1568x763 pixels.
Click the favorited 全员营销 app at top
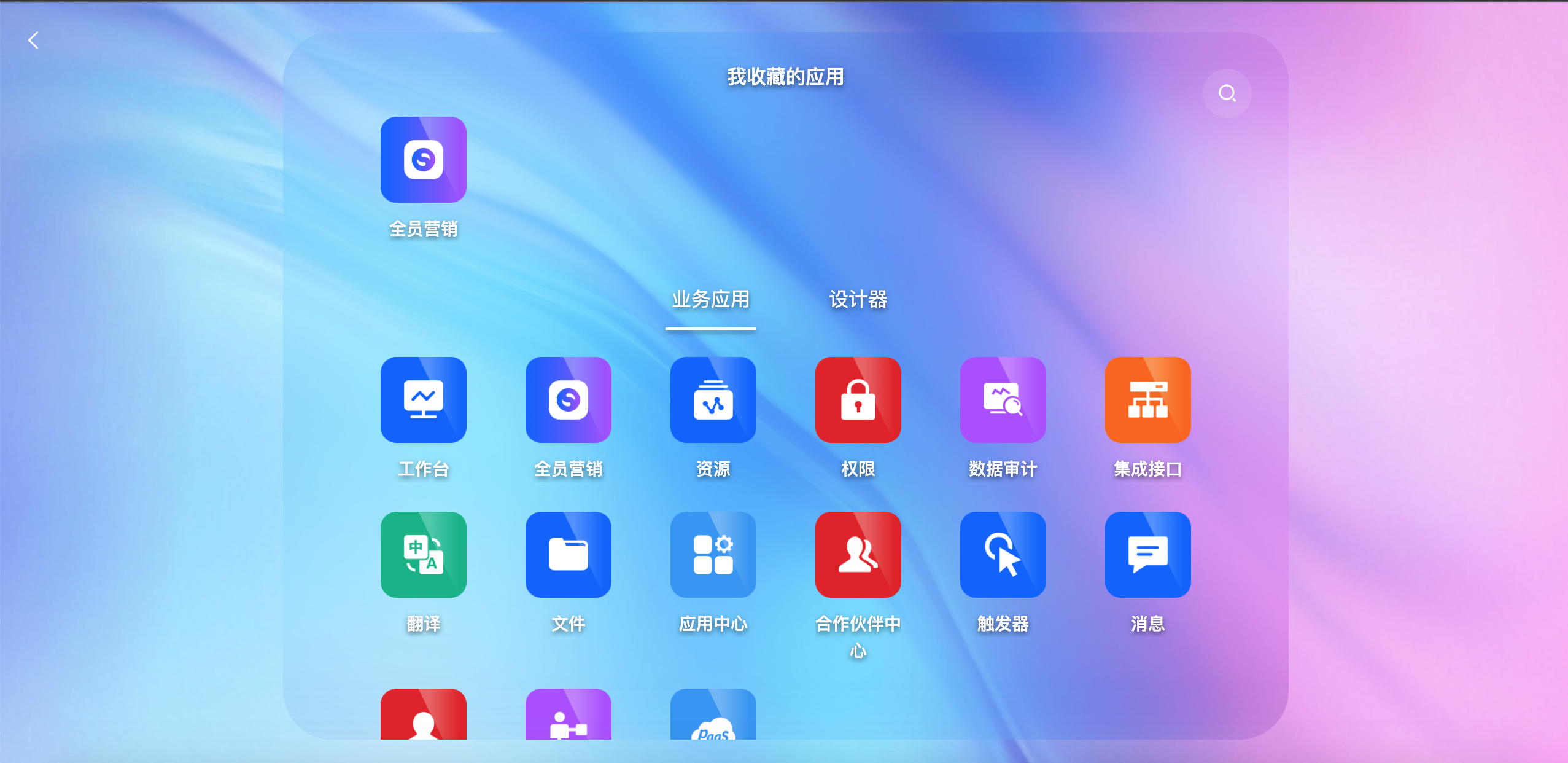pos(423,160)
